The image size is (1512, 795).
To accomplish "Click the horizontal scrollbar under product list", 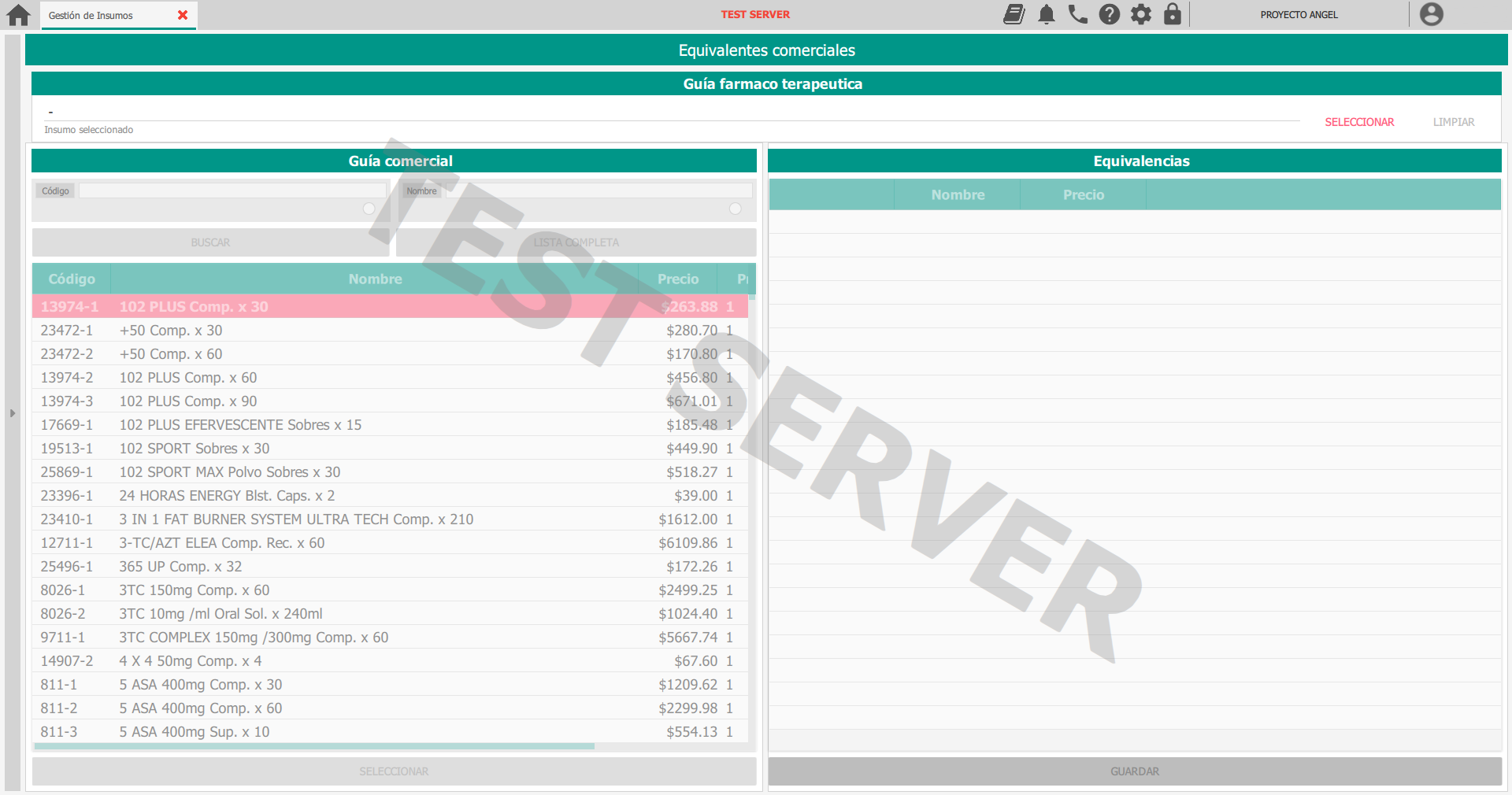I will pyautogui.click(x=315, y=746).
